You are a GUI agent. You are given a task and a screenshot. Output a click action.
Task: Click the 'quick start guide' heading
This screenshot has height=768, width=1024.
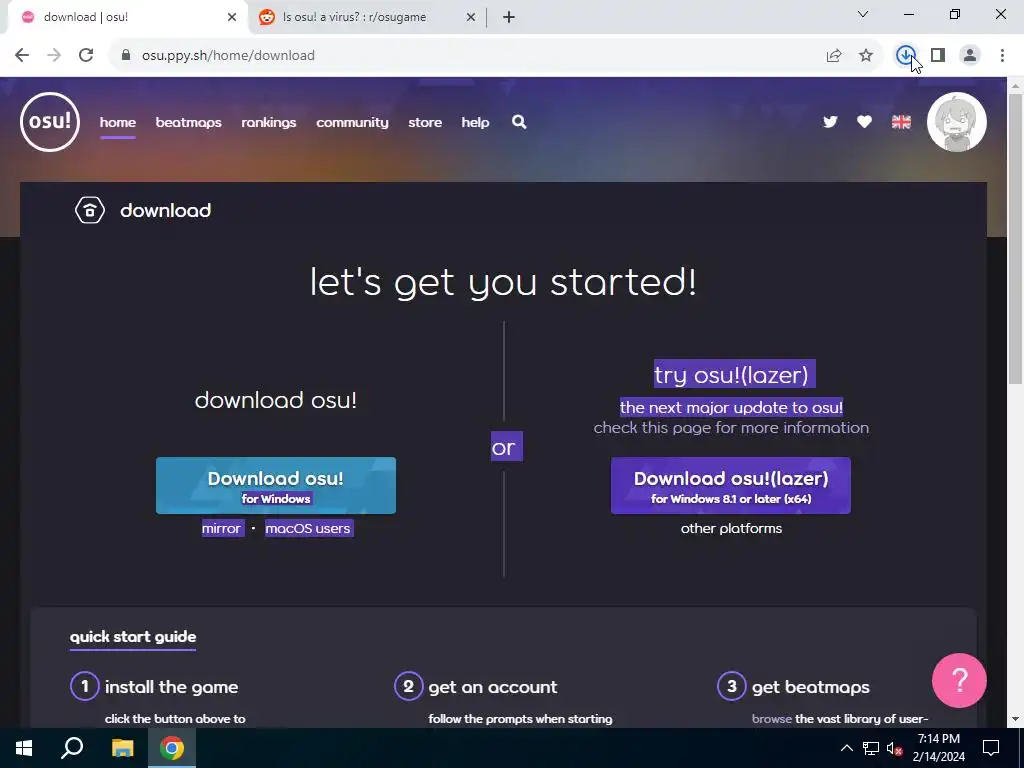point(133,637)
